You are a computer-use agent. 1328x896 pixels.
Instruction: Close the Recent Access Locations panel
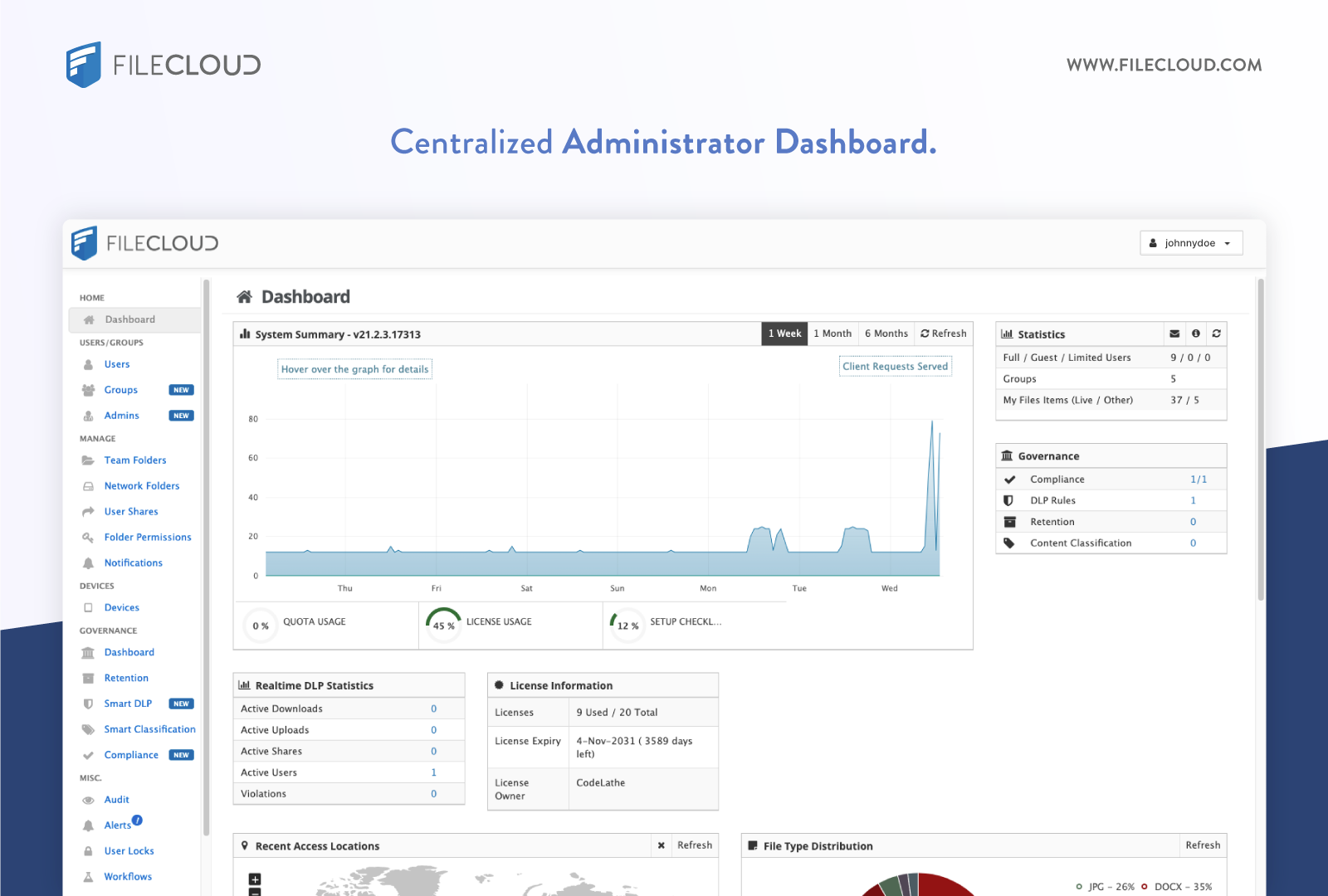pos(662,845)
